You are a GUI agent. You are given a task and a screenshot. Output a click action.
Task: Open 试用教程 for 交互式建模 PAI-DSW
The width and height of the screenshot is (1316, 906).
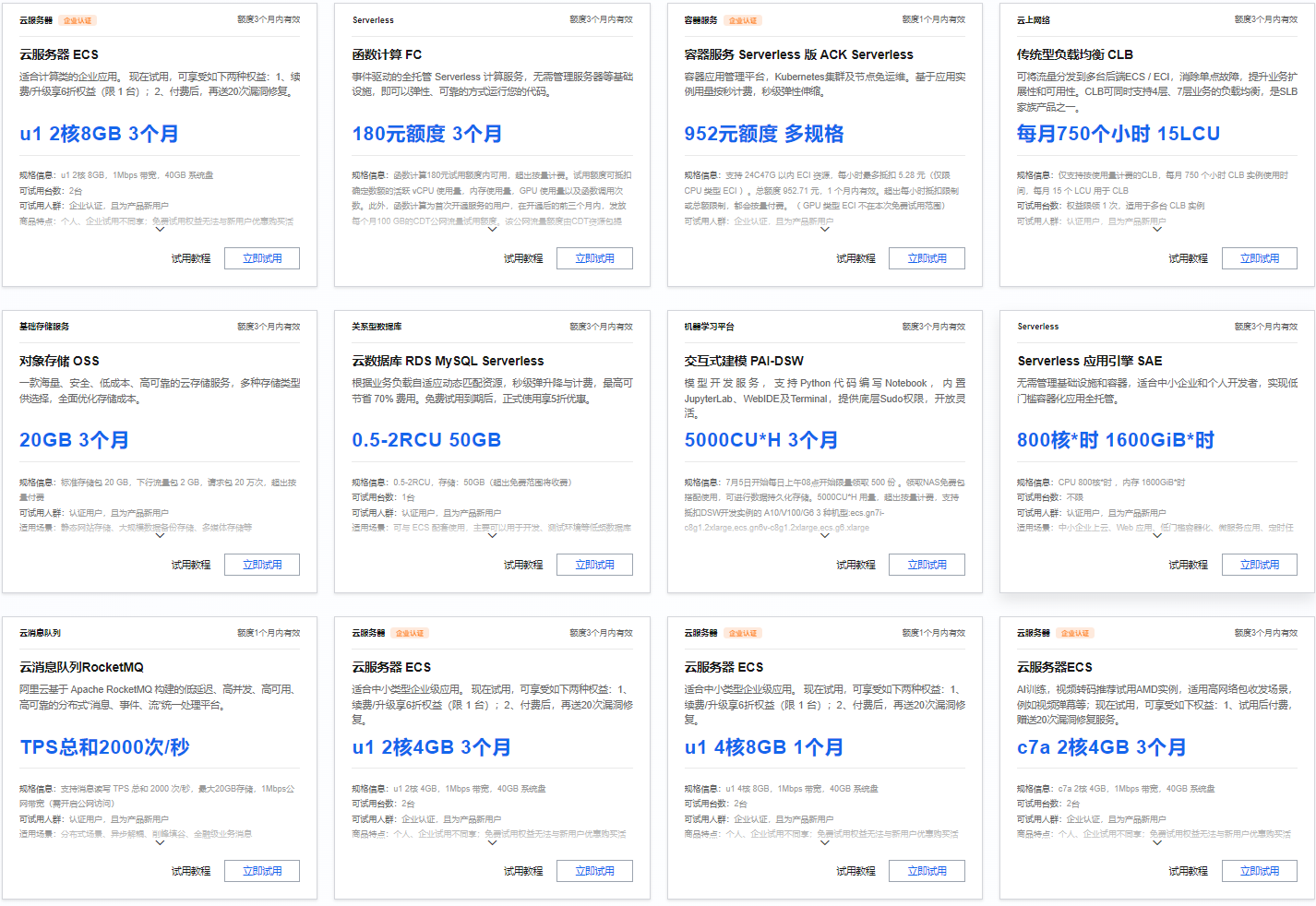point(855,565)
